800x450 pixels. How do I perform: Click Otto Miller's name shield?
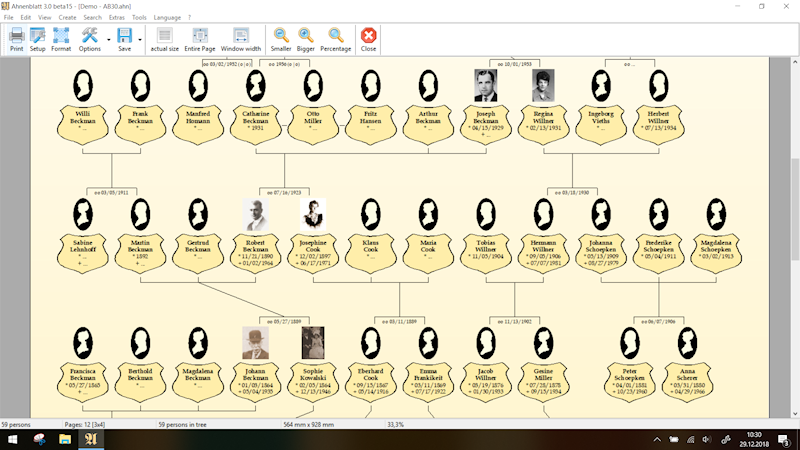tap(313, 124)
